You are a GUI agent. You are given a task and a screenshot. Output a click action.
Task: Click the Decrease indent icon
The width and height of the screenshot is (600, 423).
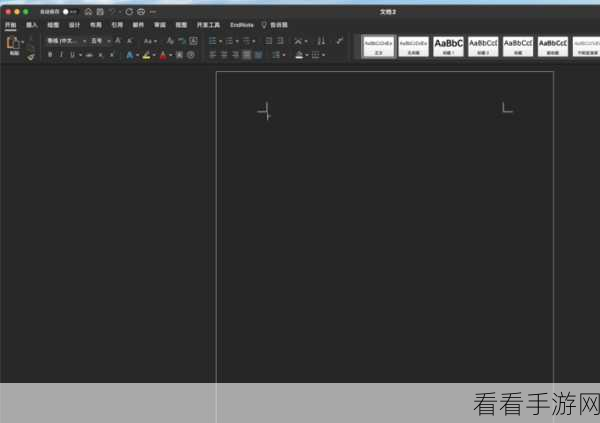click(x=269, y=41)
